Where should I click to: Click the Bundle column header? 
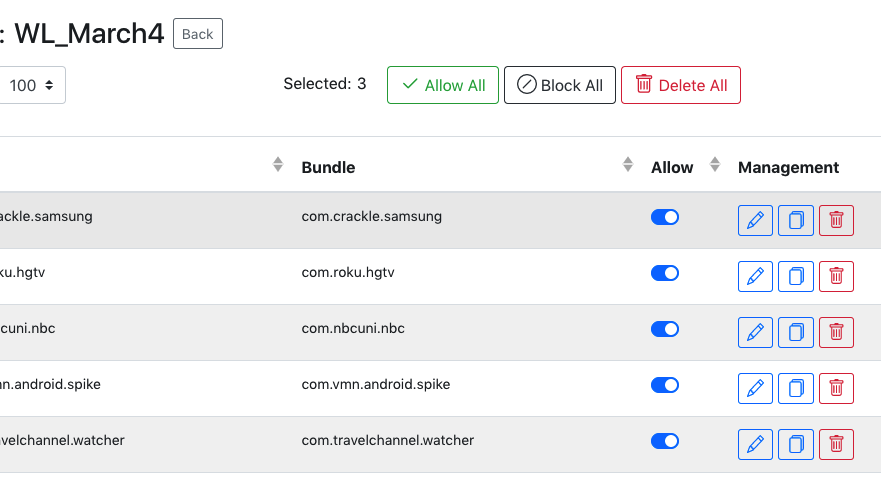[328, 167]
